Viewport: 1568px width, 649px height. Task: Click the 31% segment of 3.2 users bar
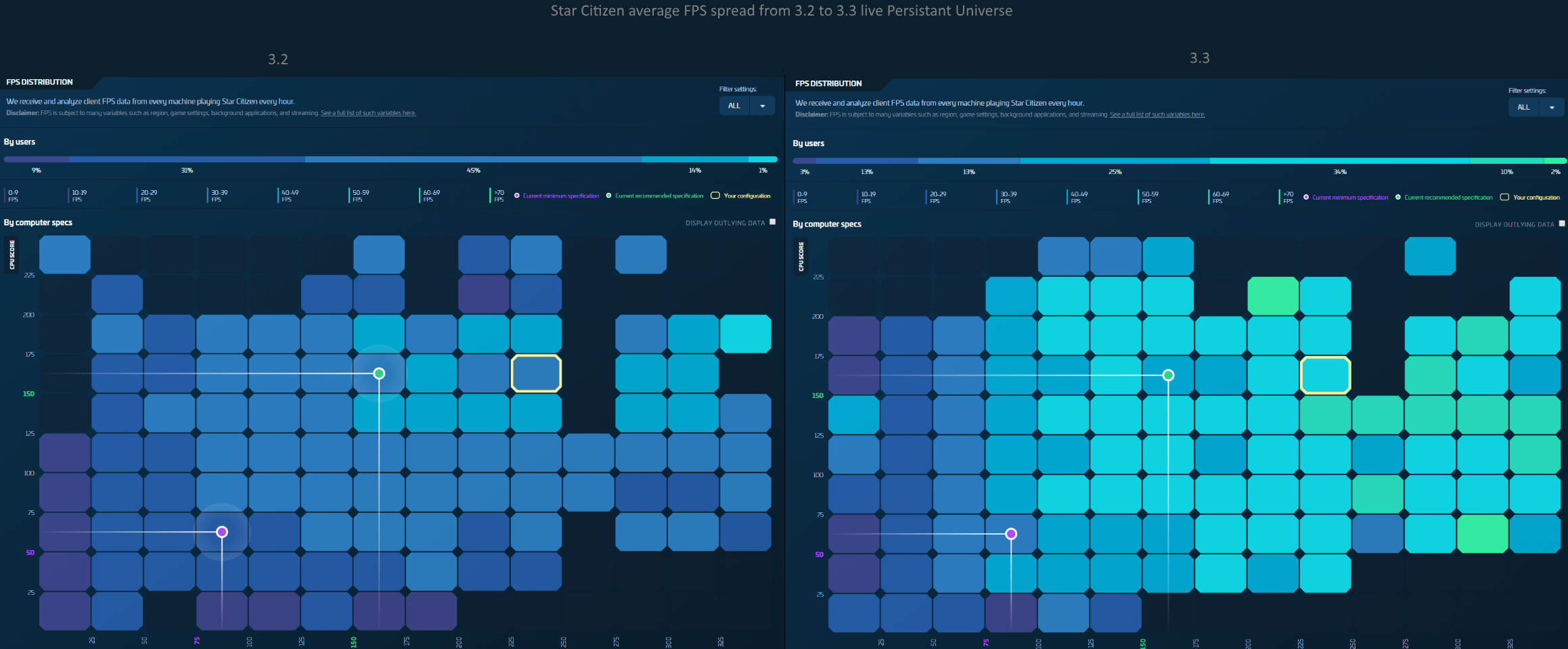[x=187, y=160]
